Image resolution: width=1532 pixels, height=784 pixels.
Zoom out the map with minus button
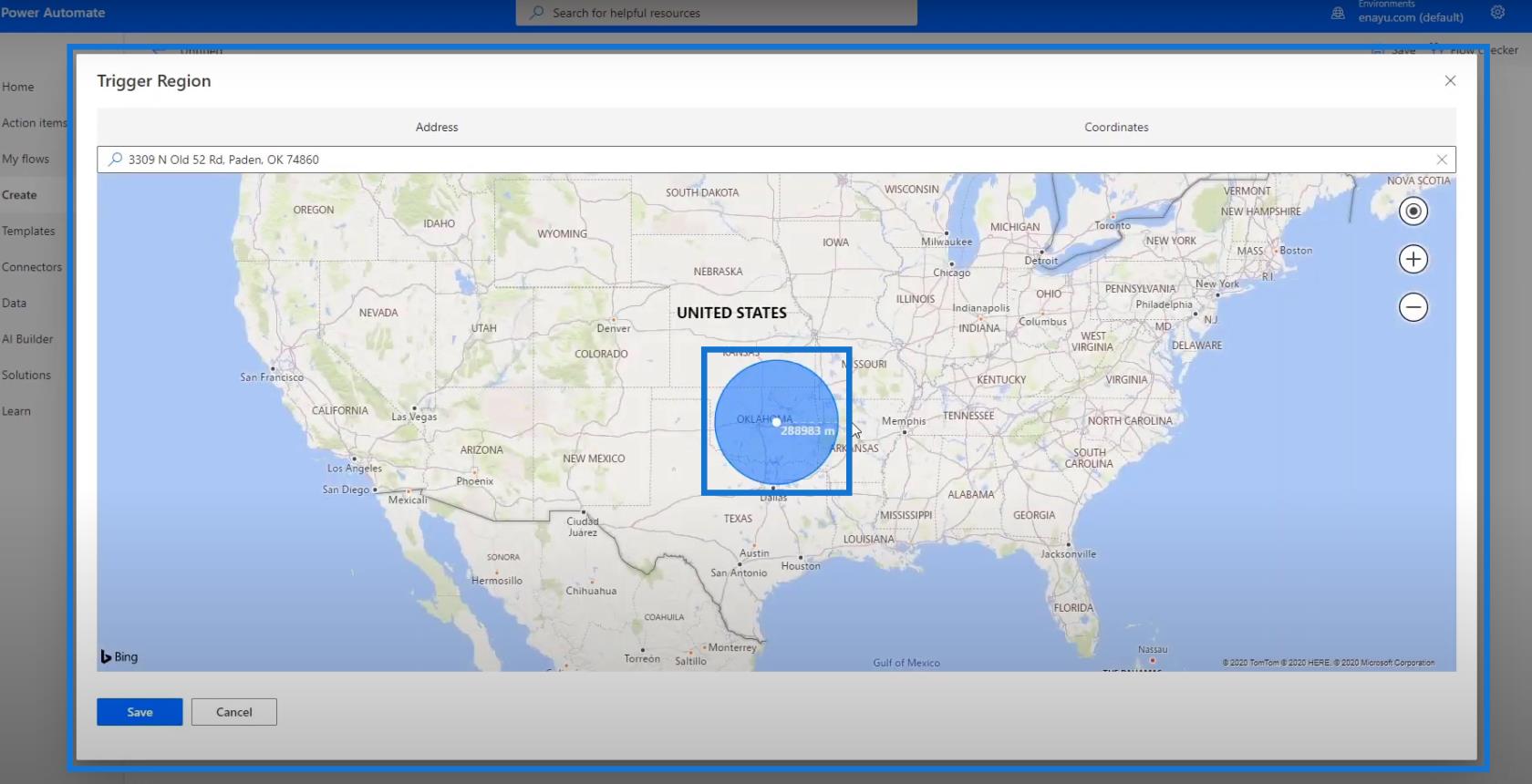[1413, 307]
